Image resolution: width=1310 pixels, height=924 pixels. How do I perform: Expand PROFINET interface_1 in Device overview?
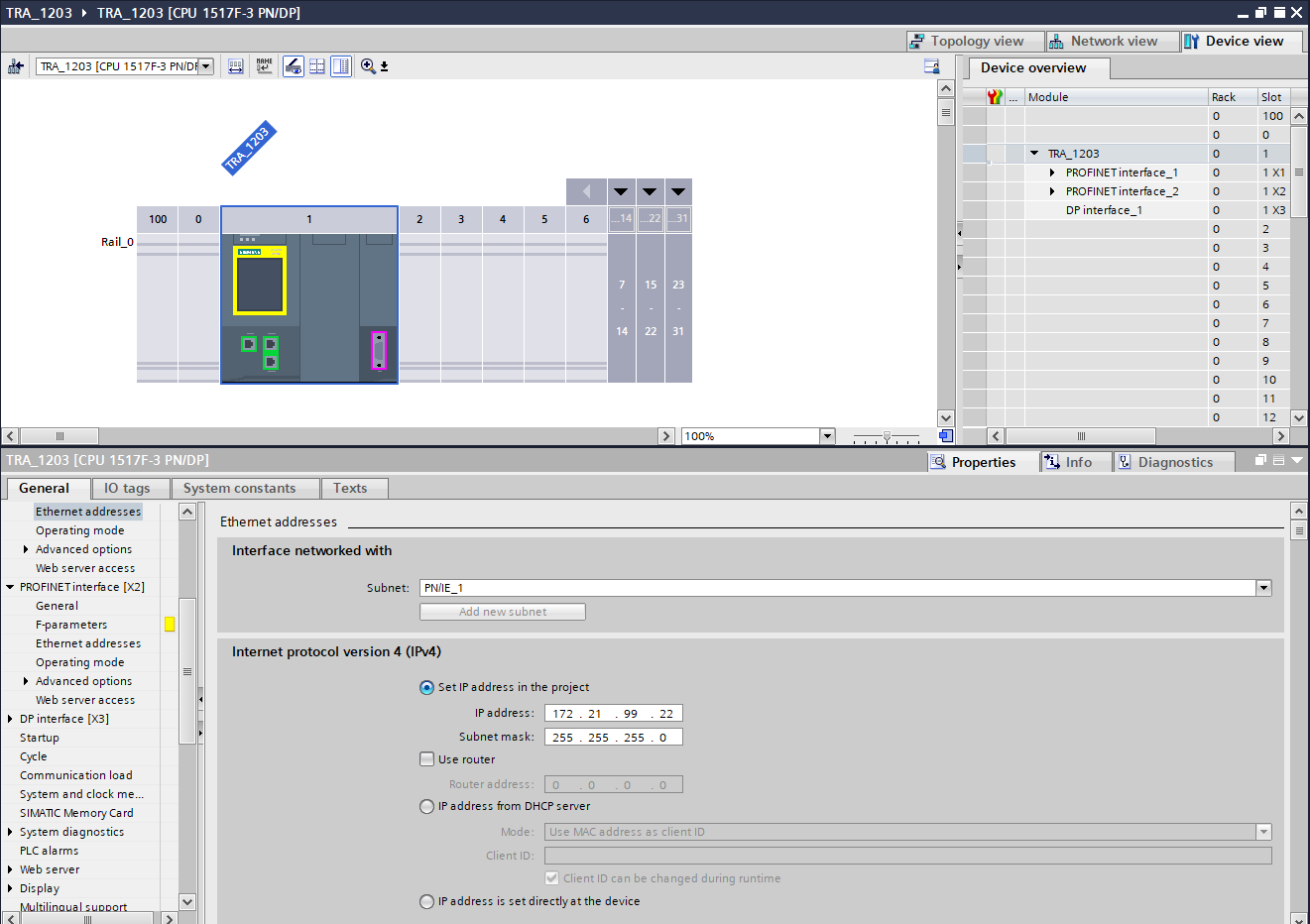[1052, 173]
